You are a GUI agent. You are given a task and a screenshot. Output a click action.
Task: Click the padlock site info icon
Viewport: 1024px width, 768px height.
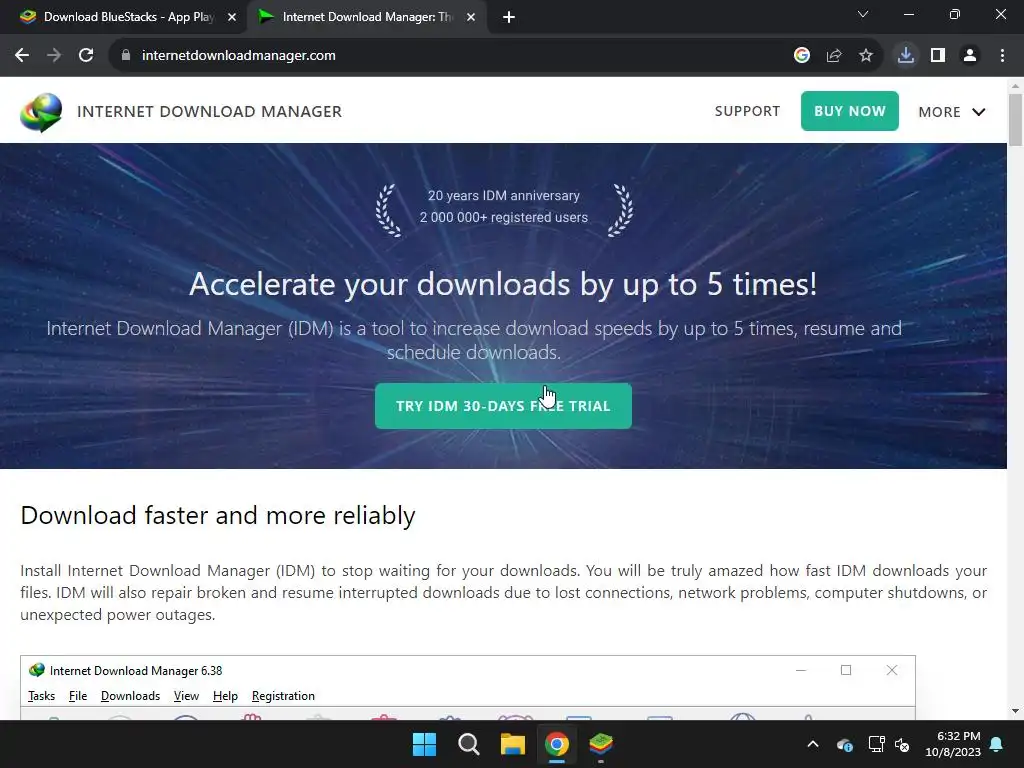[x=126, y=56]
